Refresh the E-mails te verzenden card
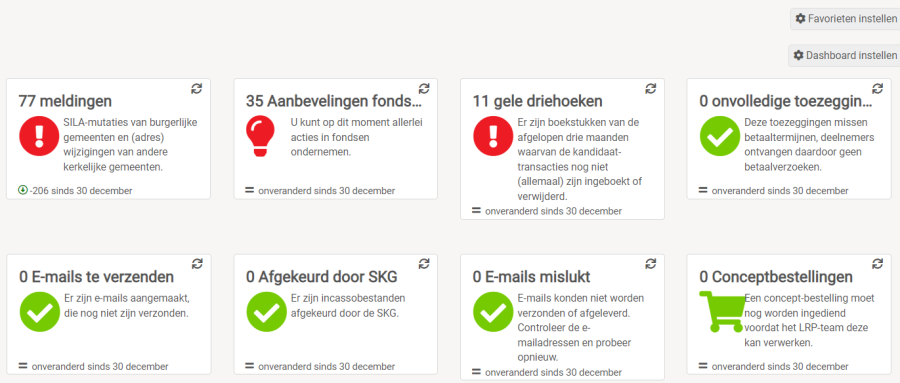The image size is (900, 383). [x=197, y=264]
